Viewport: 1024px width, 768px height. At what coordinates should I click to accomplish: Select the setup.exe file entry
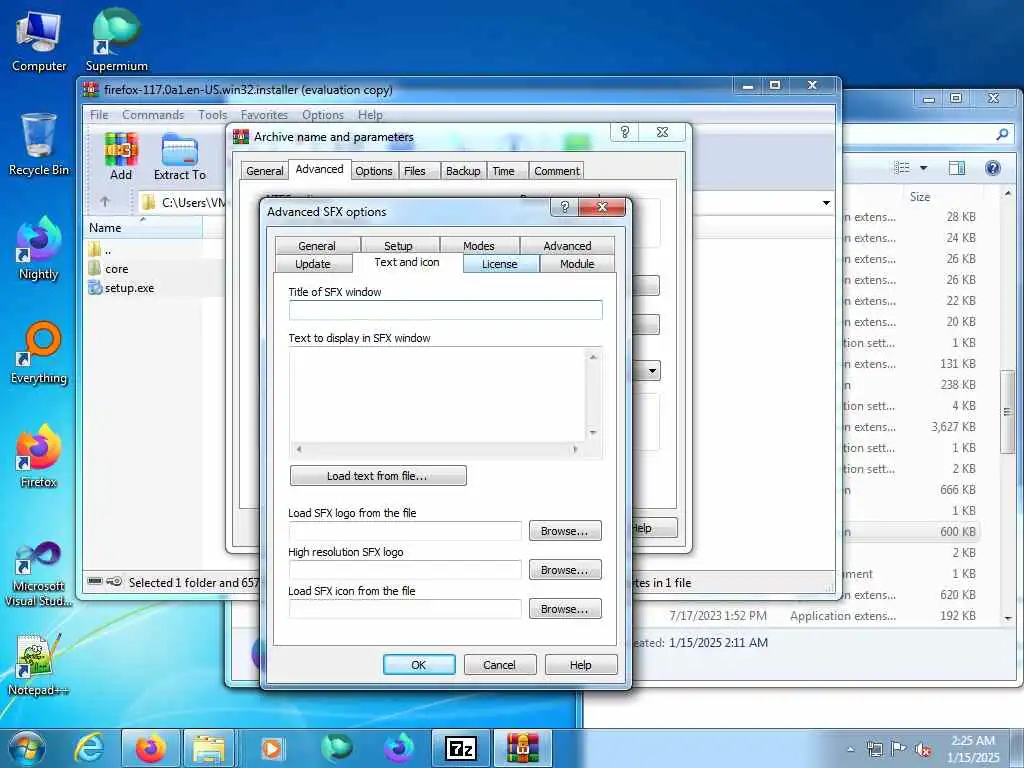click(x=122, y=288)
